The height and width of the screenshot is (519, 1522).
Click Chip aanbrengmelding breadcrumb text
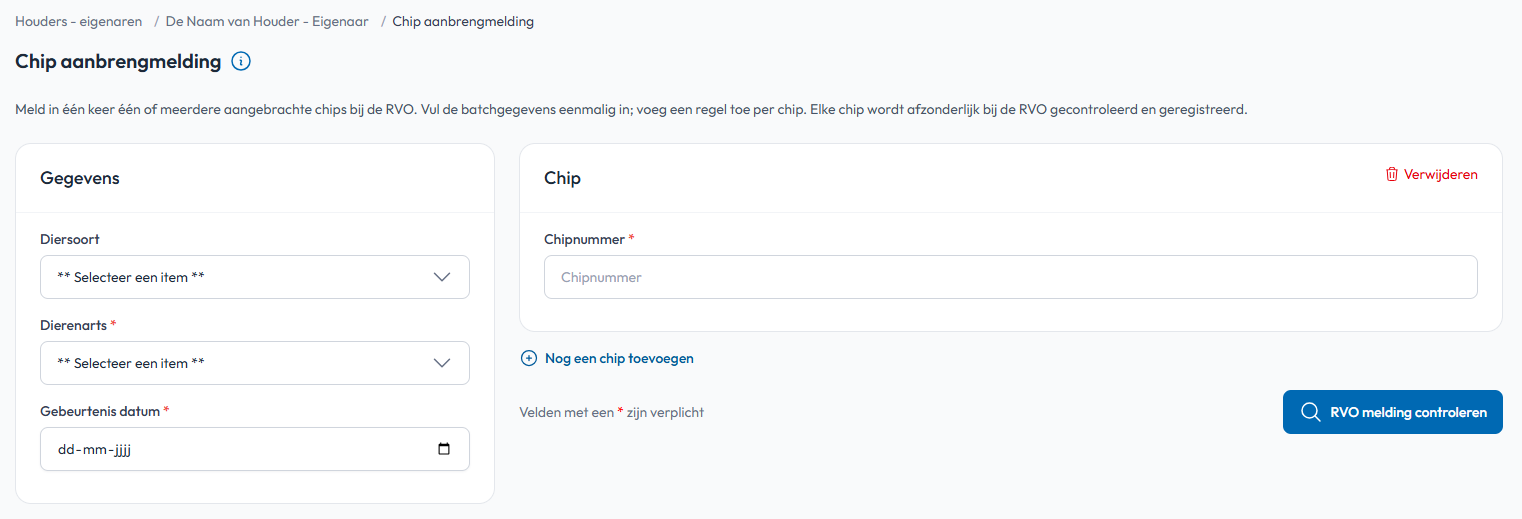pos(463,21)
